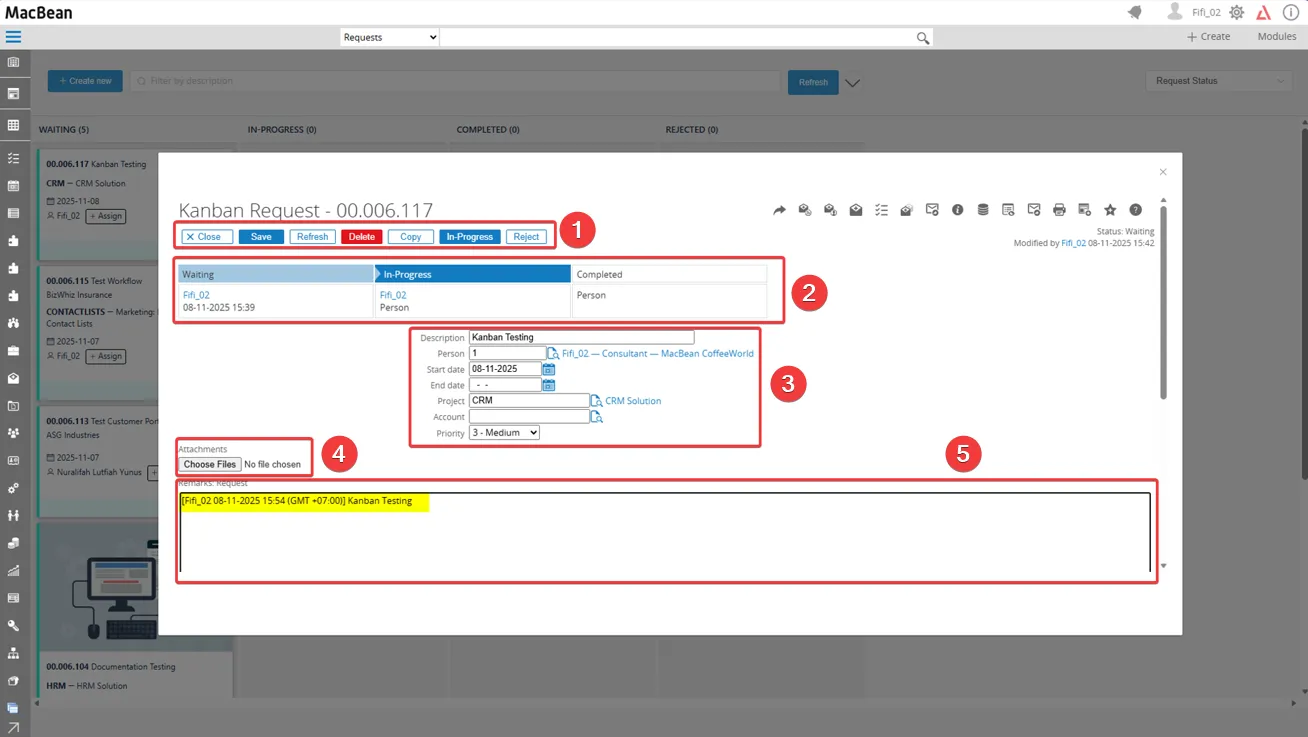The height and width of the screenshot is (737, 1308).
Task: Open the checklist icon in the request toolbar
Action: (881, 210)
